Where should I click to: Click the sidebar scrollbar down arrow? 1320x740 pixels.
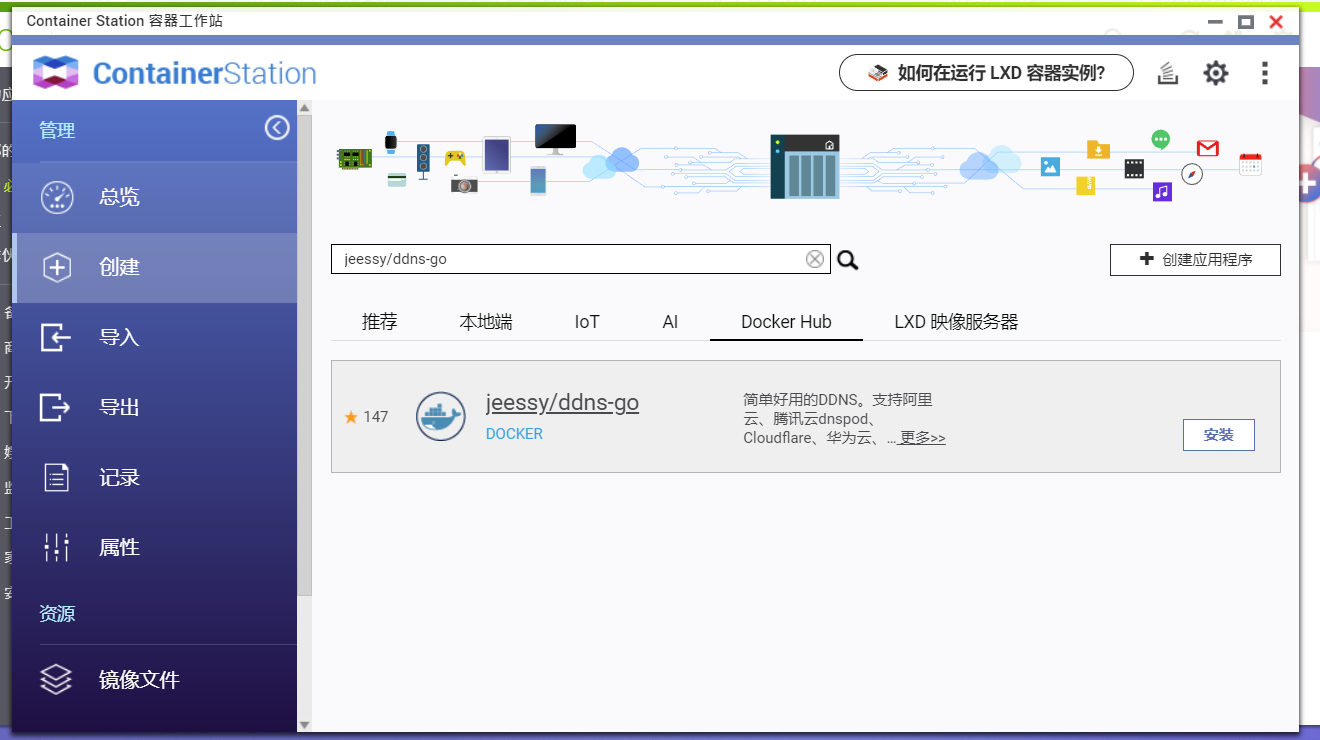pyautogui.click(x=305, y=724)
